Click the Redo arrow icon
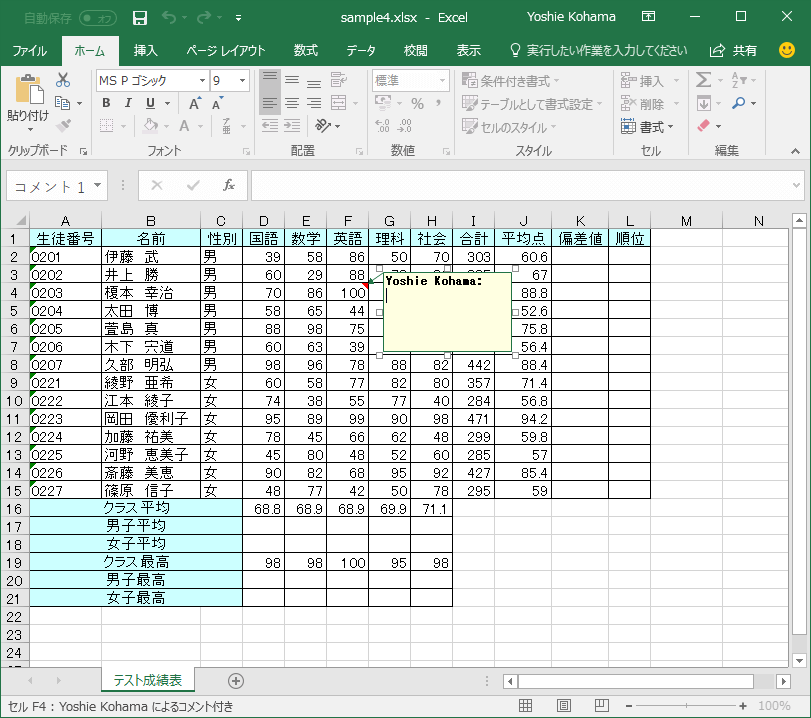 point(204,18)
